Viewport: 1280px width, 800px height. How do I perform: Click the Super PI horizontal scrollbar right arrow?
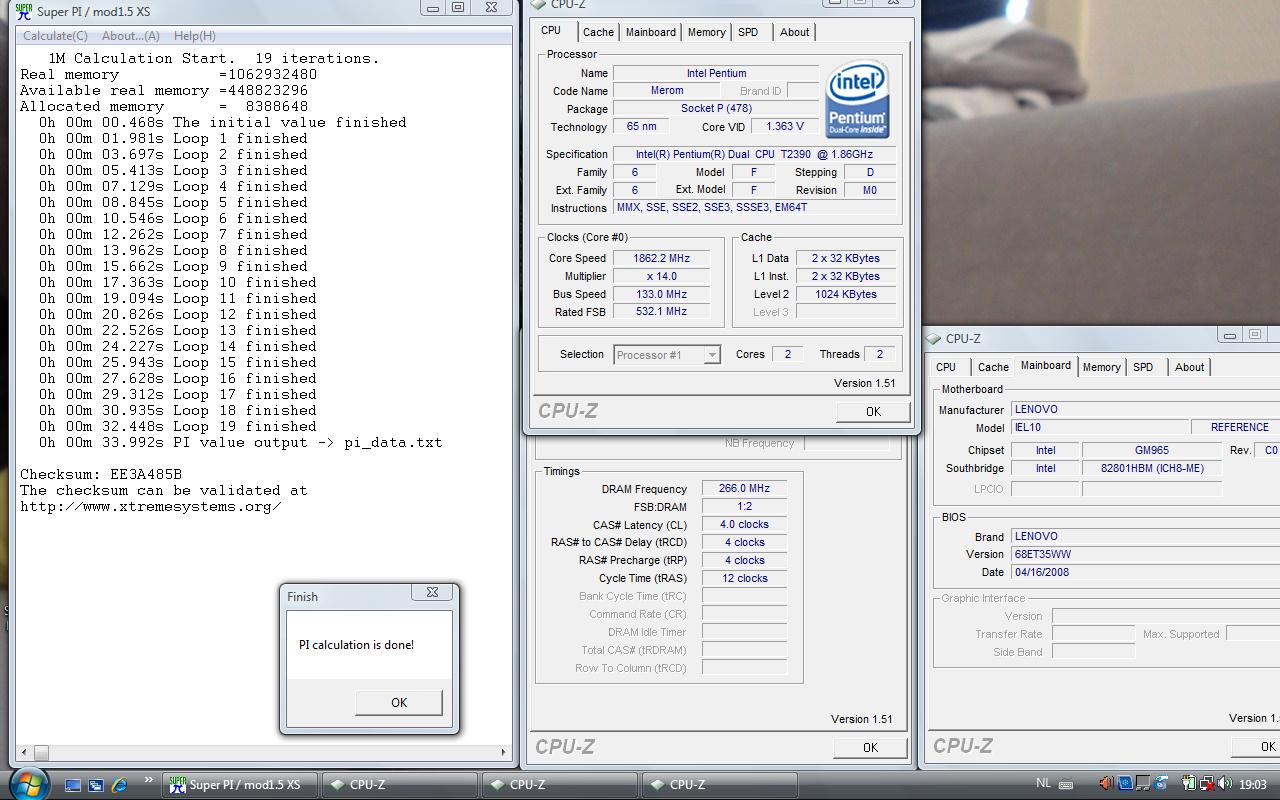(x=503, y=751)
